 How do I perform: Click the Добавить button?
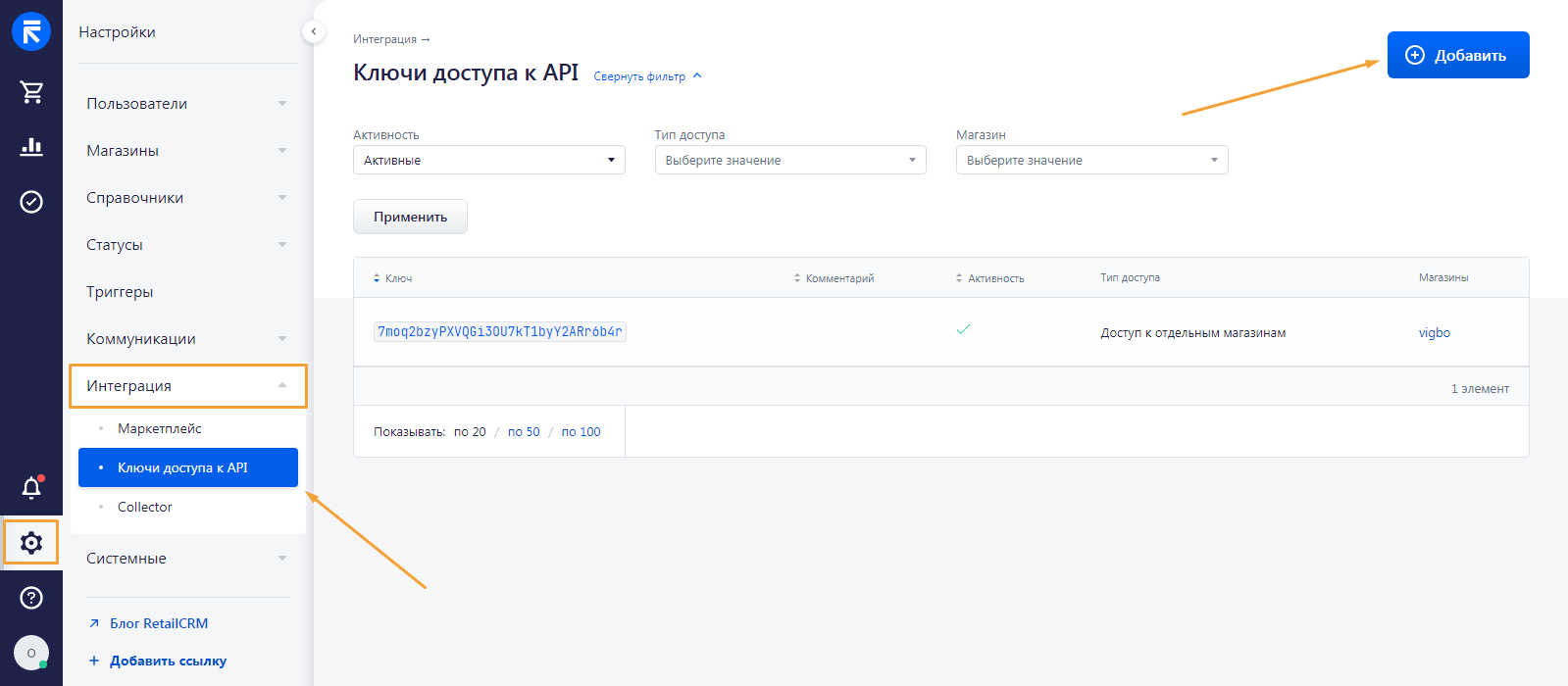tap(1457, 55)
